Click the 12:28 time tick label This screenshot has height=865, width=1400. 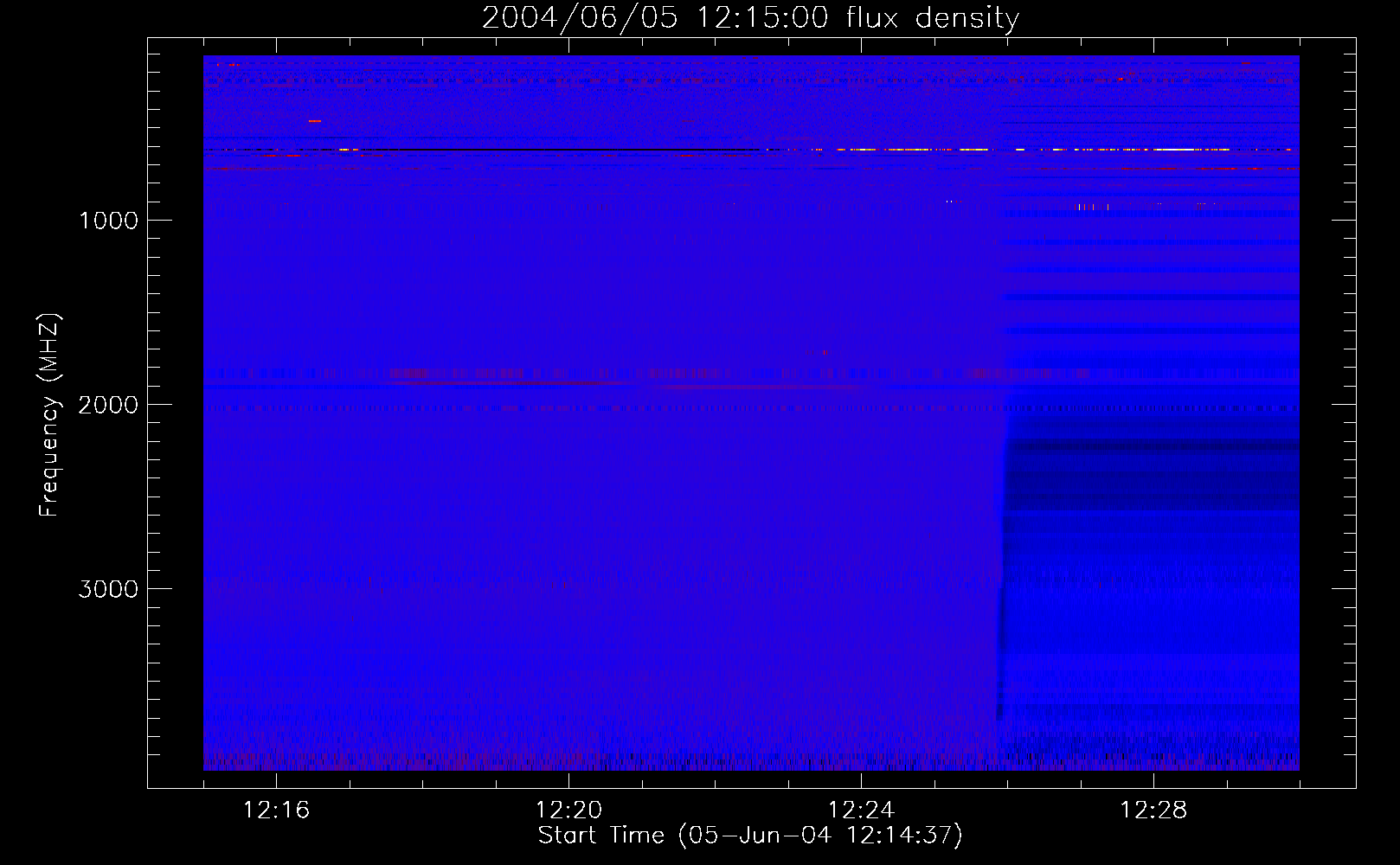click(x=1153, y=811)
